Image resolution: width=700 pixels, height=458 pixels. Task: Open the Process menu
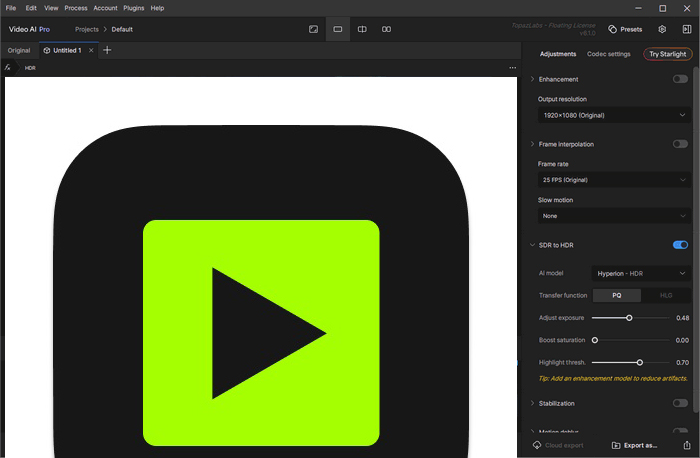pos(76,8)
